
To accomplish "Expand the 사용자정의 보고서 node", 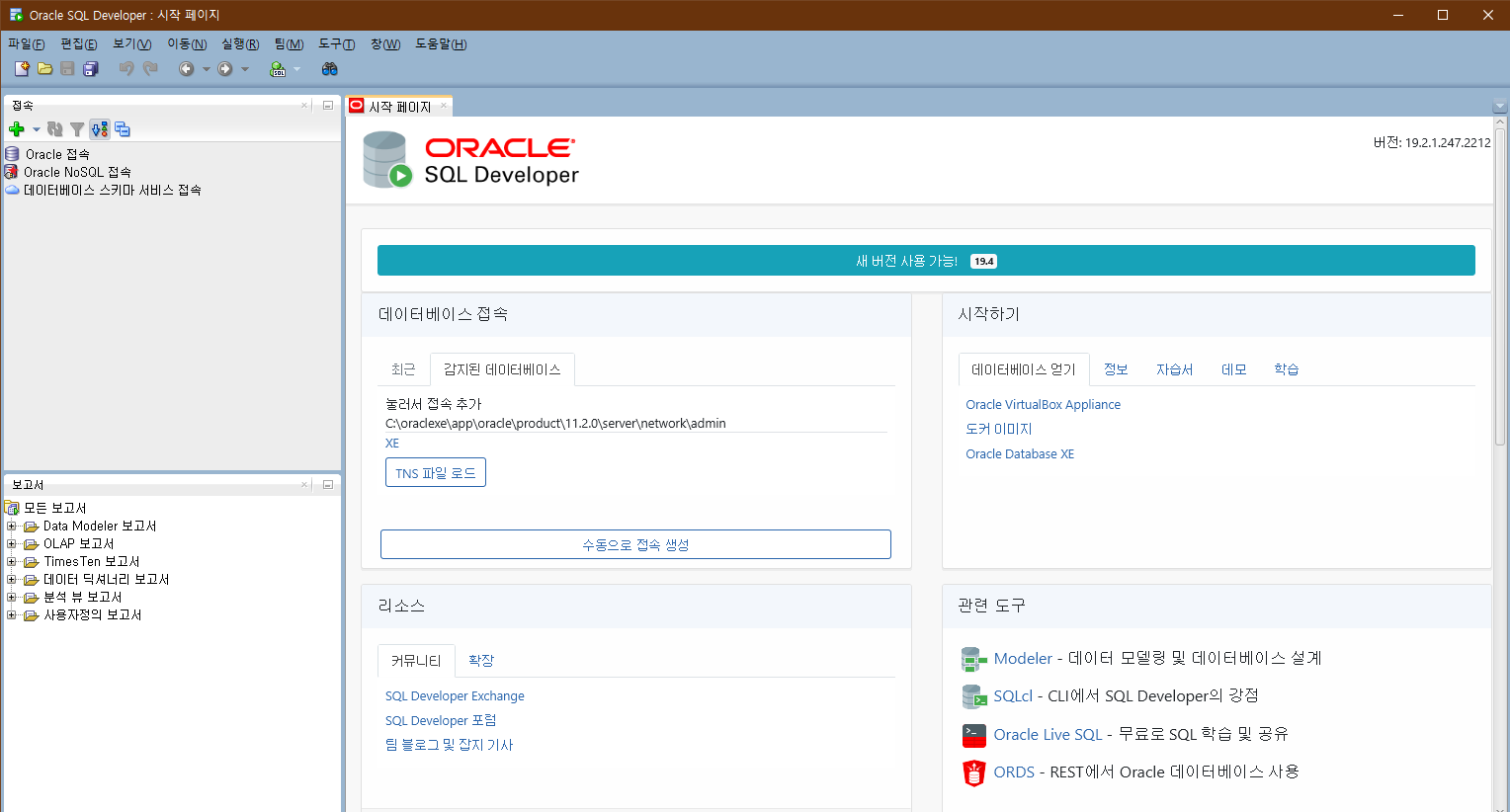I will (x=12, y=615).
